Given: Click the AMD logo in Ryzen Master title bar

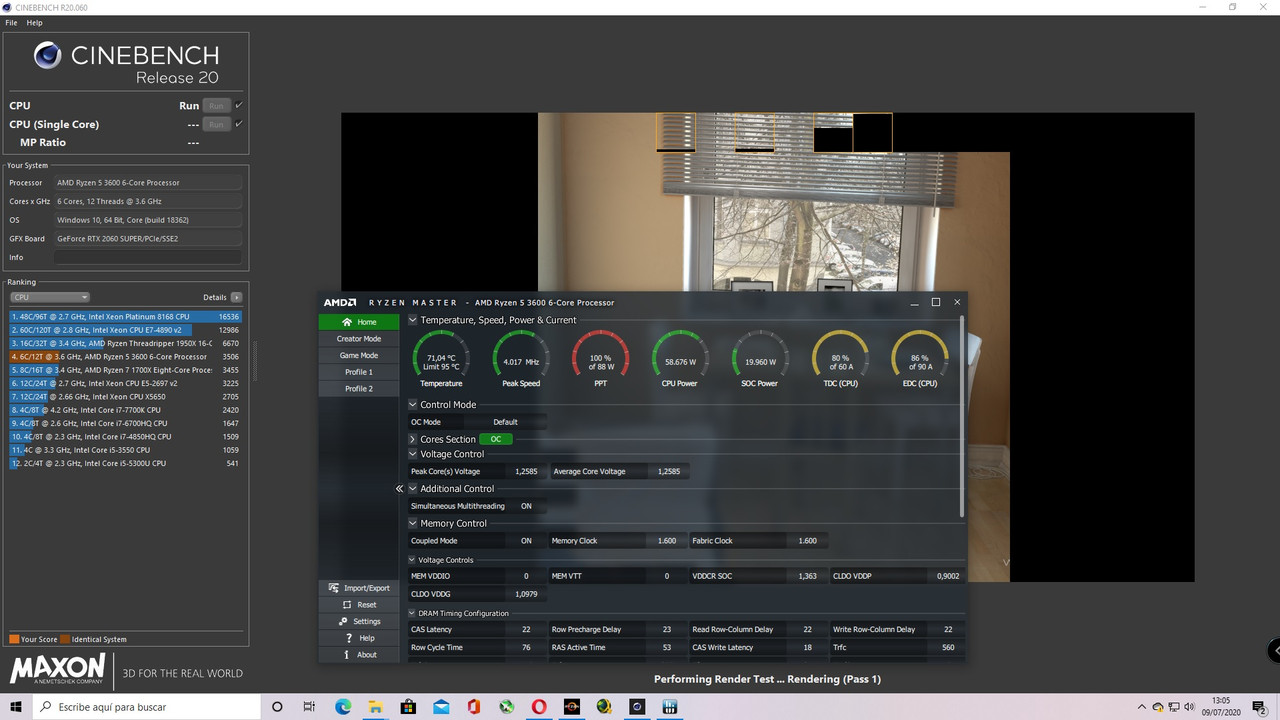Looking at the screenshot, I should (341, 302).
